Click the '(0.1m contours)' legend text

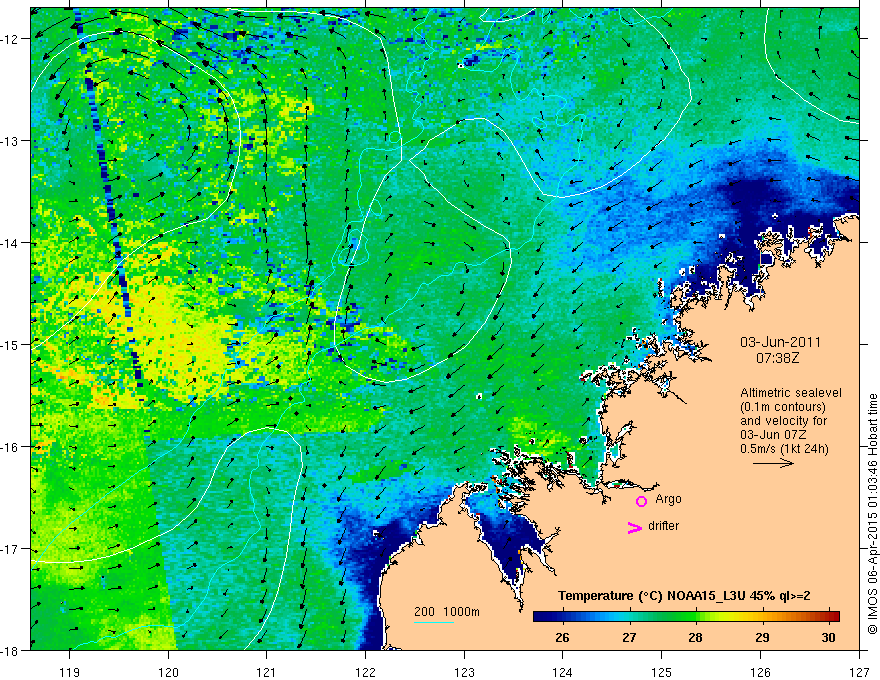coord(783,407)
